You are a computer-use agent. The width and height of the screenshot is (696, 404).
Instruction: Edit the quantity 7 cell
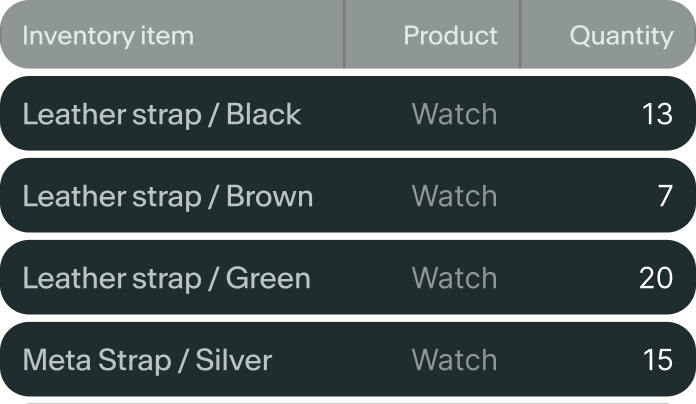coord(665,197)
